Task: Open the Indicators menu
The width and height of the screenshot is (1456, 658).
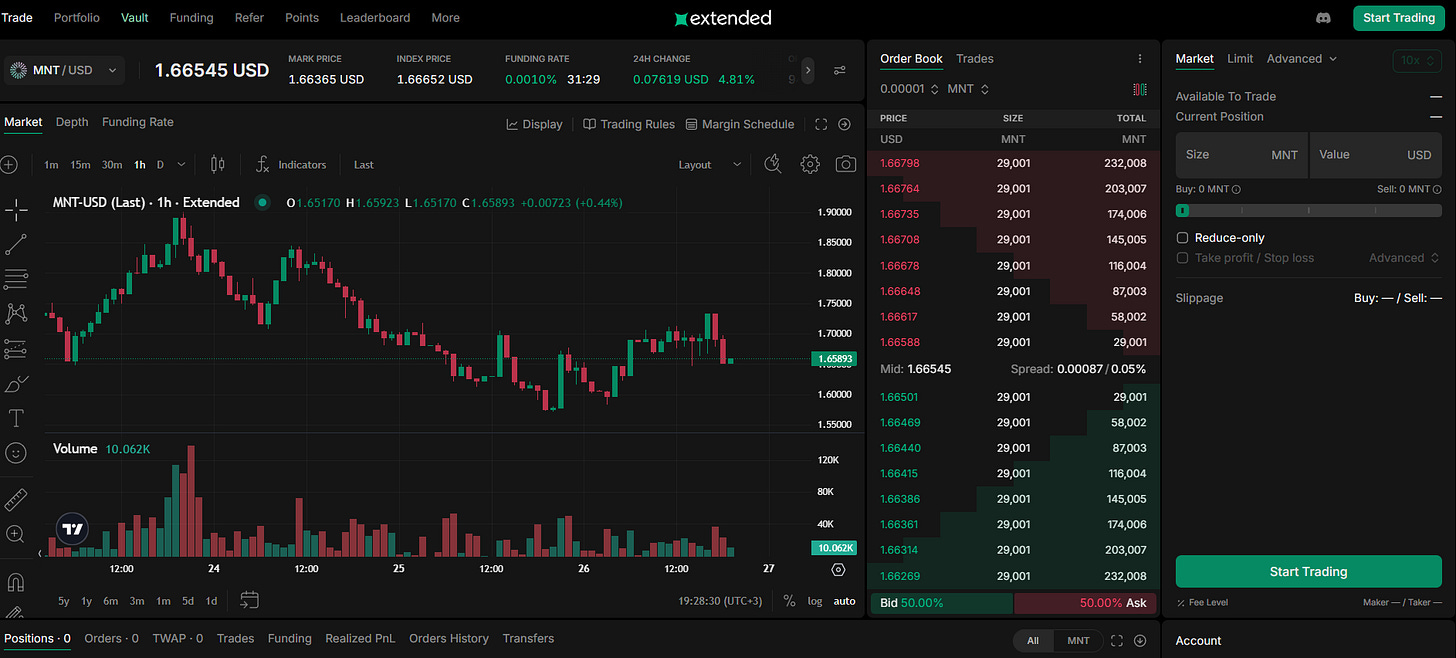Action: [x=291, y=164]
